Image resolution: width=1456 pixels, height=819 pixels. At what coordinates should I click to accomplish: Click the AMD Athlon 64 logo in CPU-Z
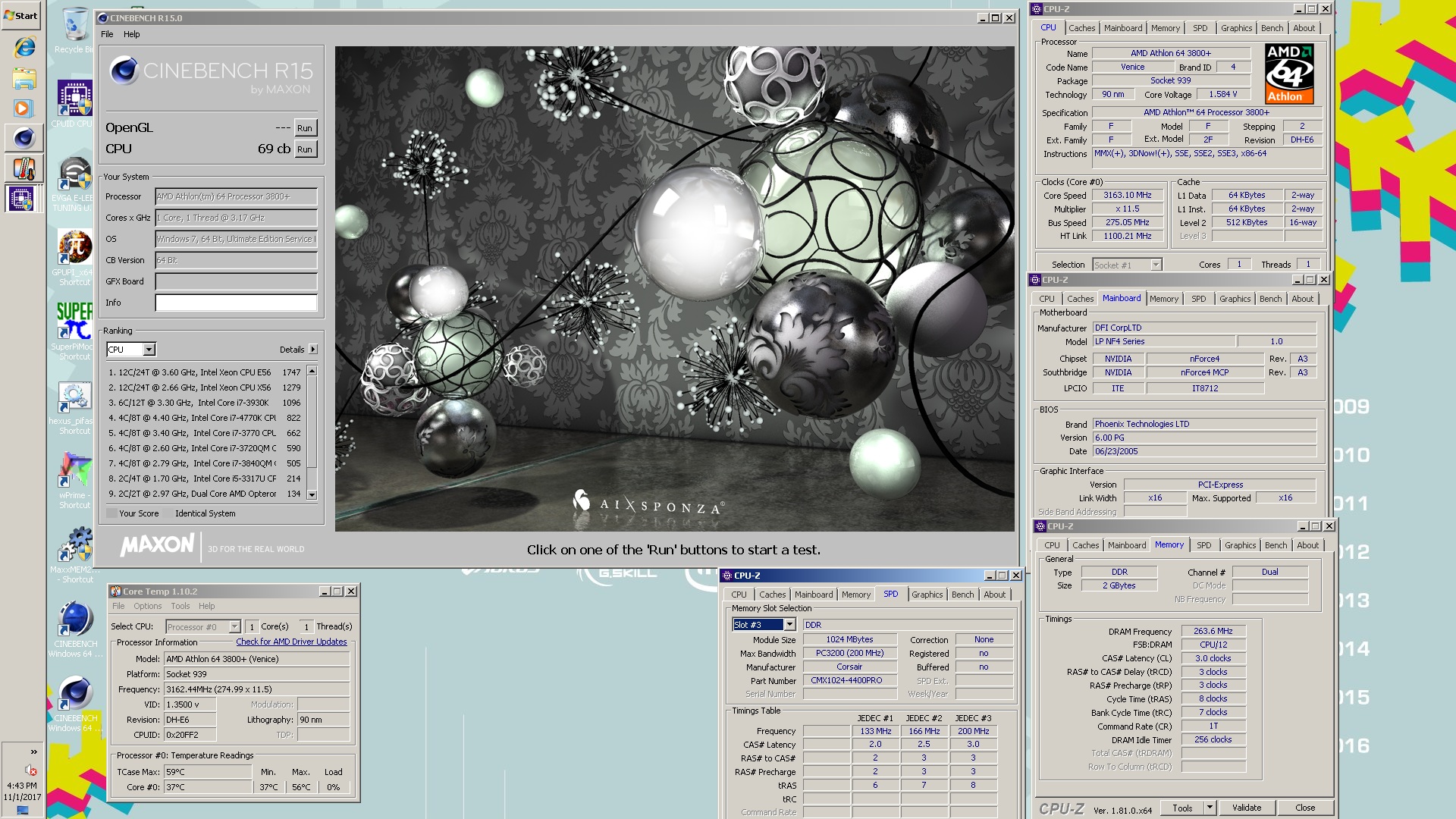(x=1289, y=73)
